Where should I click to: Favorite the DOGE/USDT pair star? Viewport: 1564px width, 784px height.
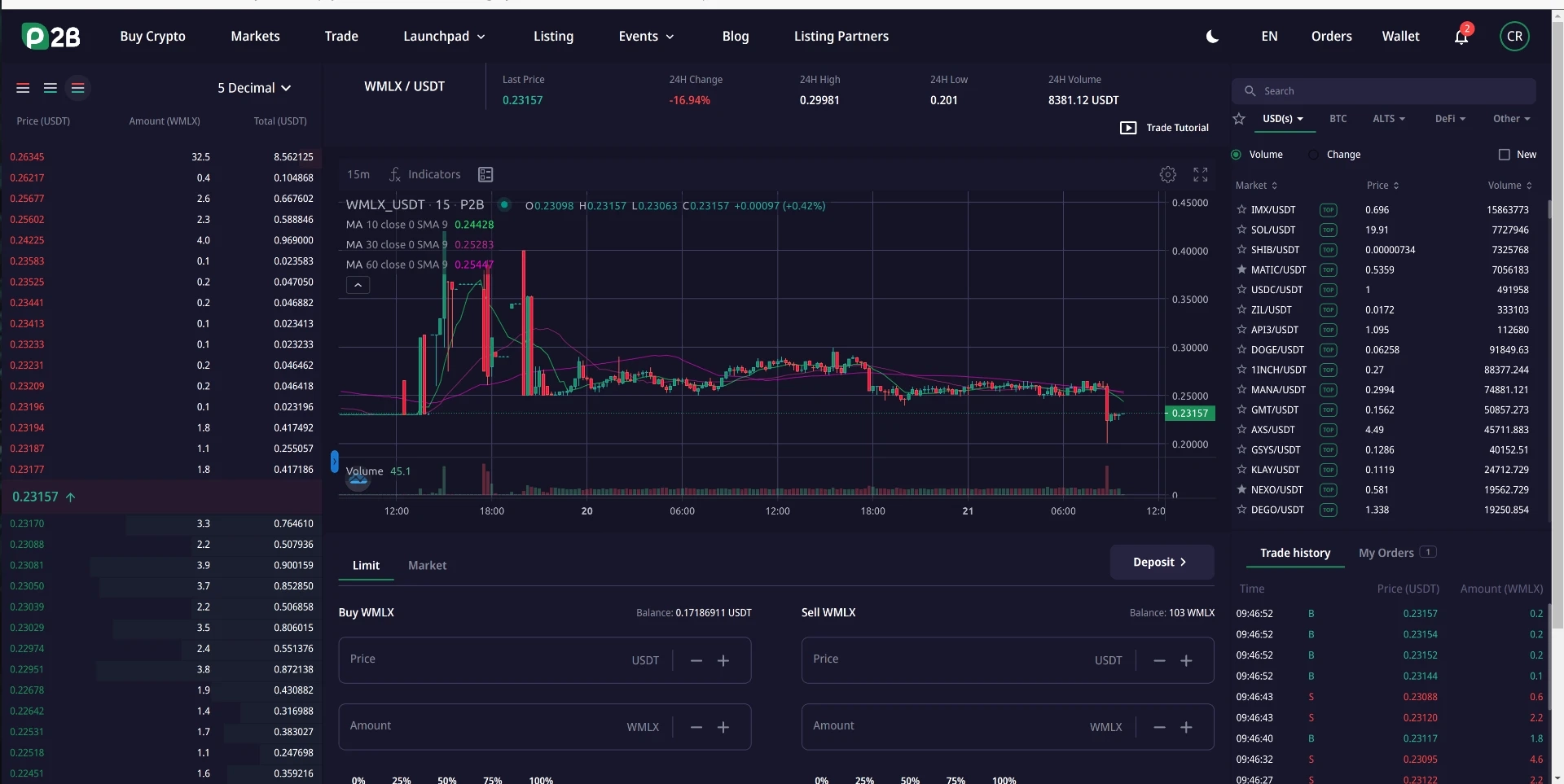pyautogui.click(x=1241, y=349)
